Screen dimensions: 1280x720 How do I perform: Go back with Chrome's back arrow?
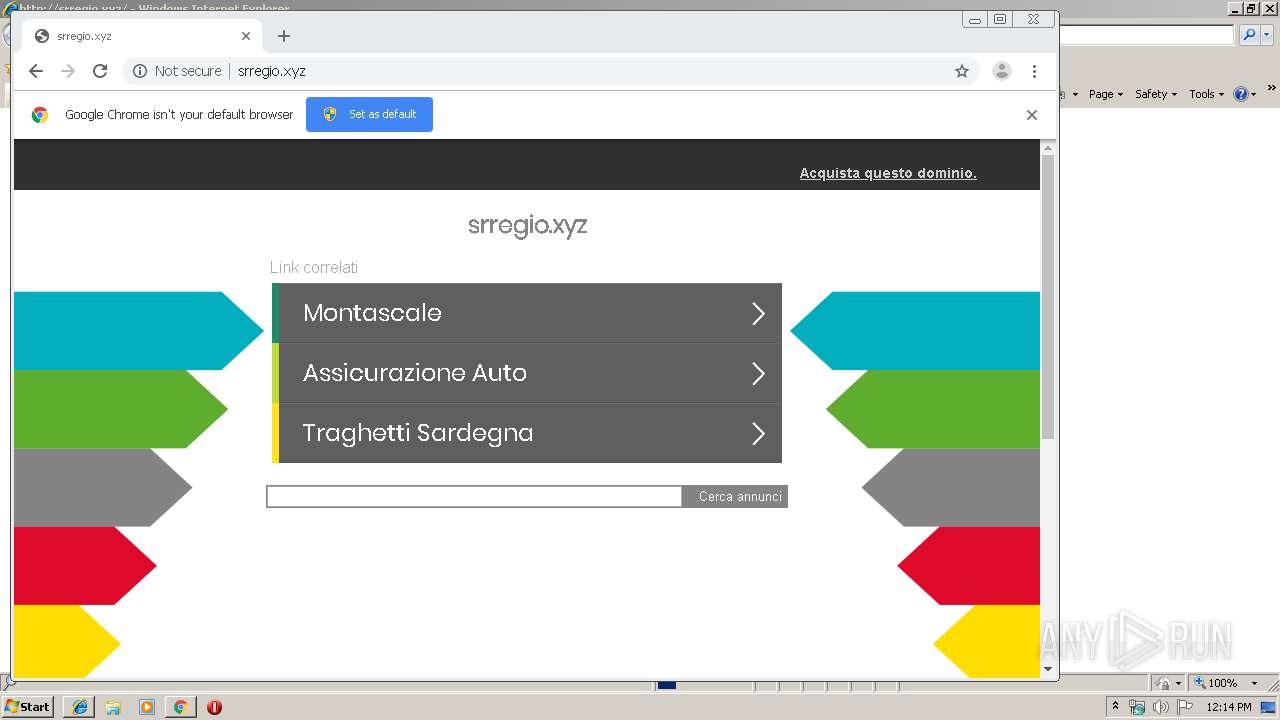click(36, 71)
